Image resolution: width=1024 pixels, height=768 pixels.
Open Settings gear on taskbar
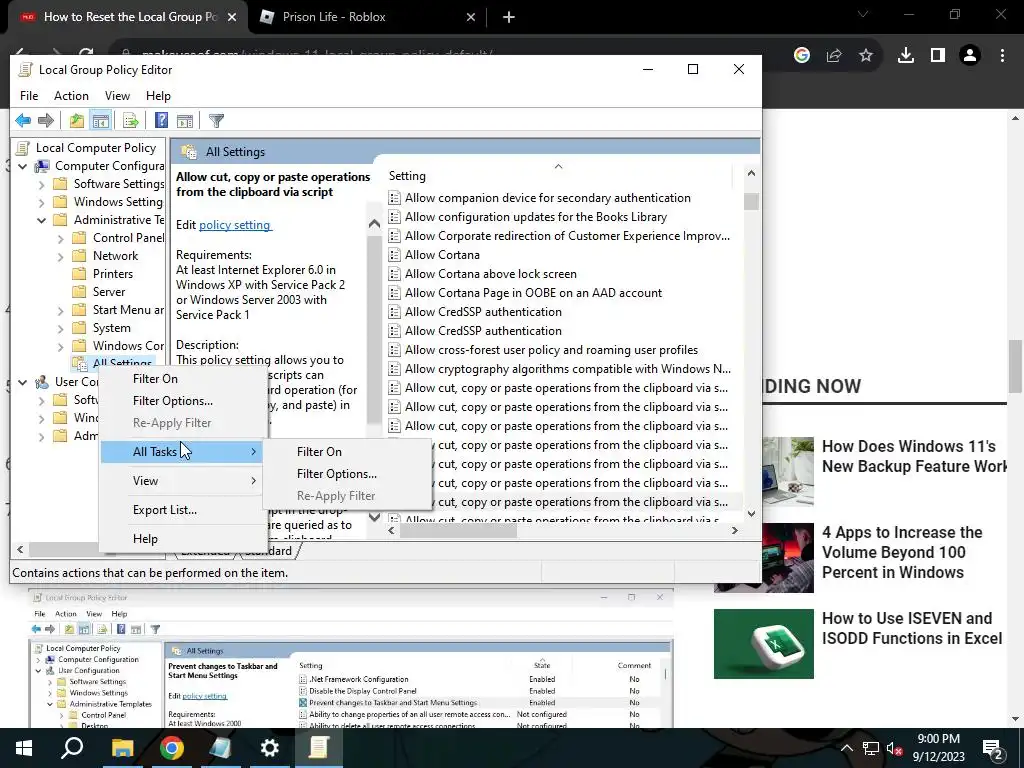(269, 748)
